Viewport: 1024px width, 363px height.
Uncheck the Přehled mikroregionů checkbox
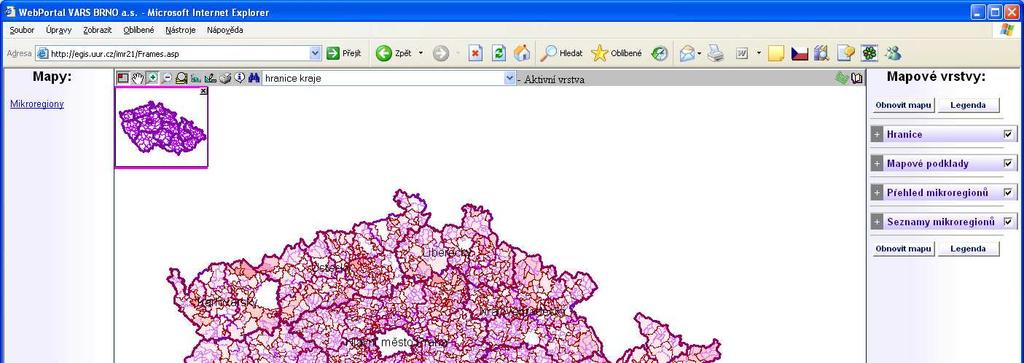pyautogui.click(x=1008, y=193)
